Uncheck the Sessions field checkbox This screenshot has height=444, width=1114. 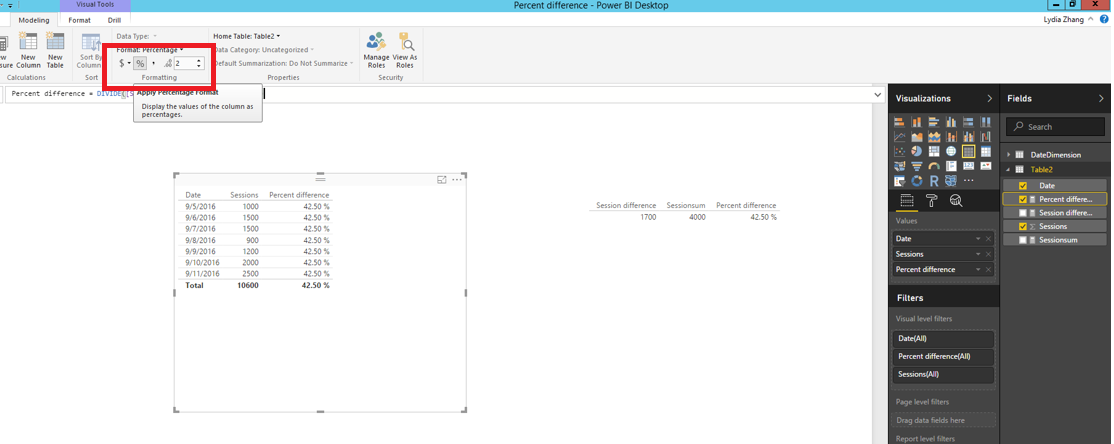pos(1022,226)
